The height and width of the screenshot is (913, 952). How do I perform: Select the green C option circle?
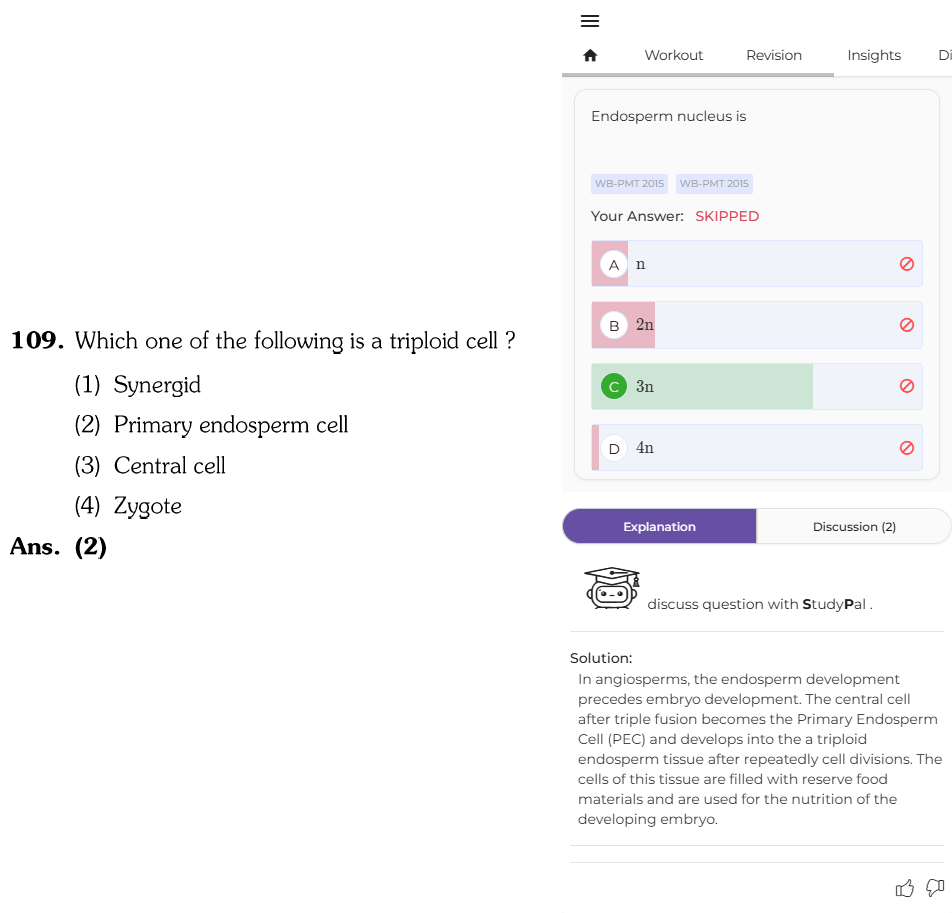pos(614,387)
